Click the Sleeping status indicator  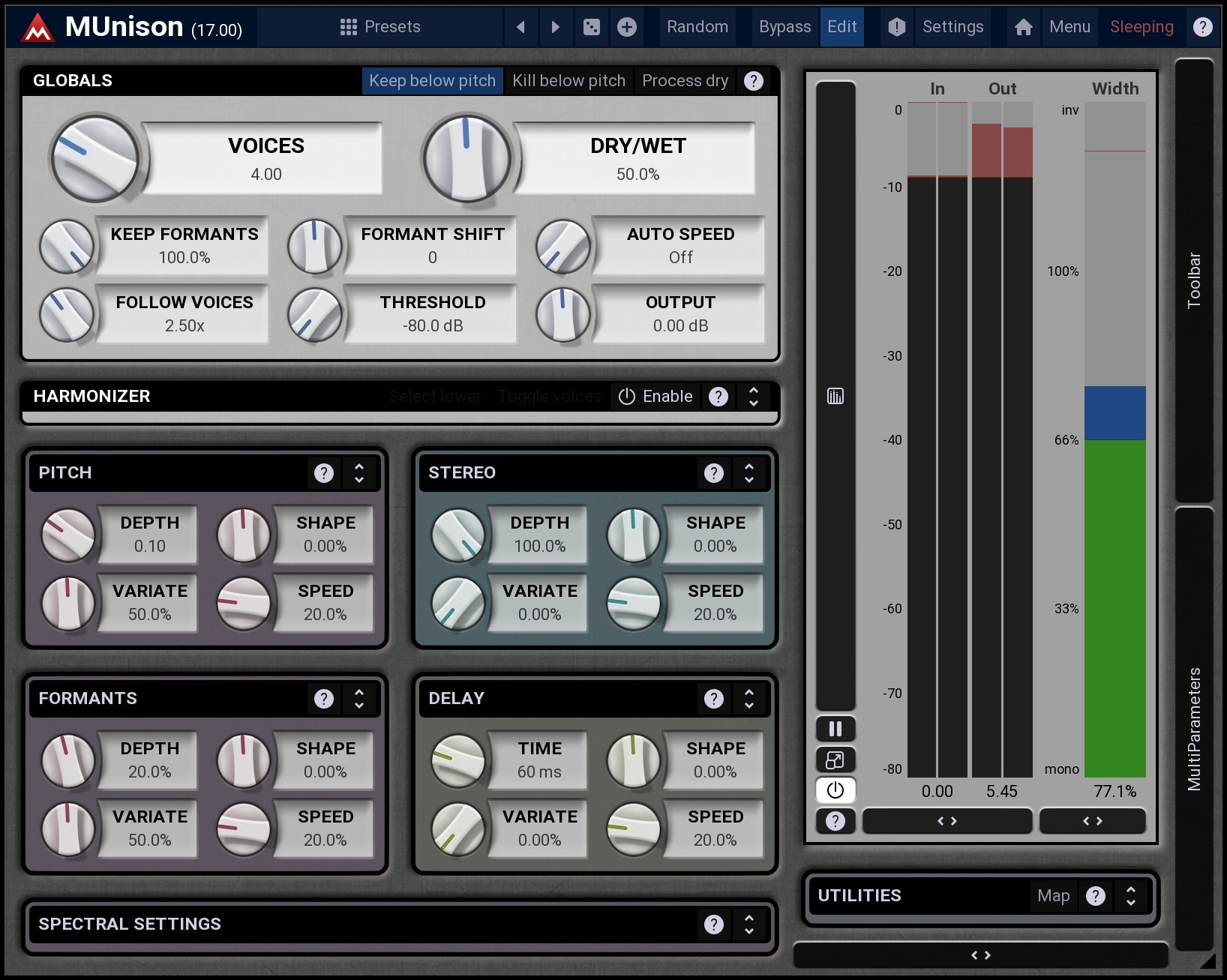pyautogui.click(x=1141, y=27)
